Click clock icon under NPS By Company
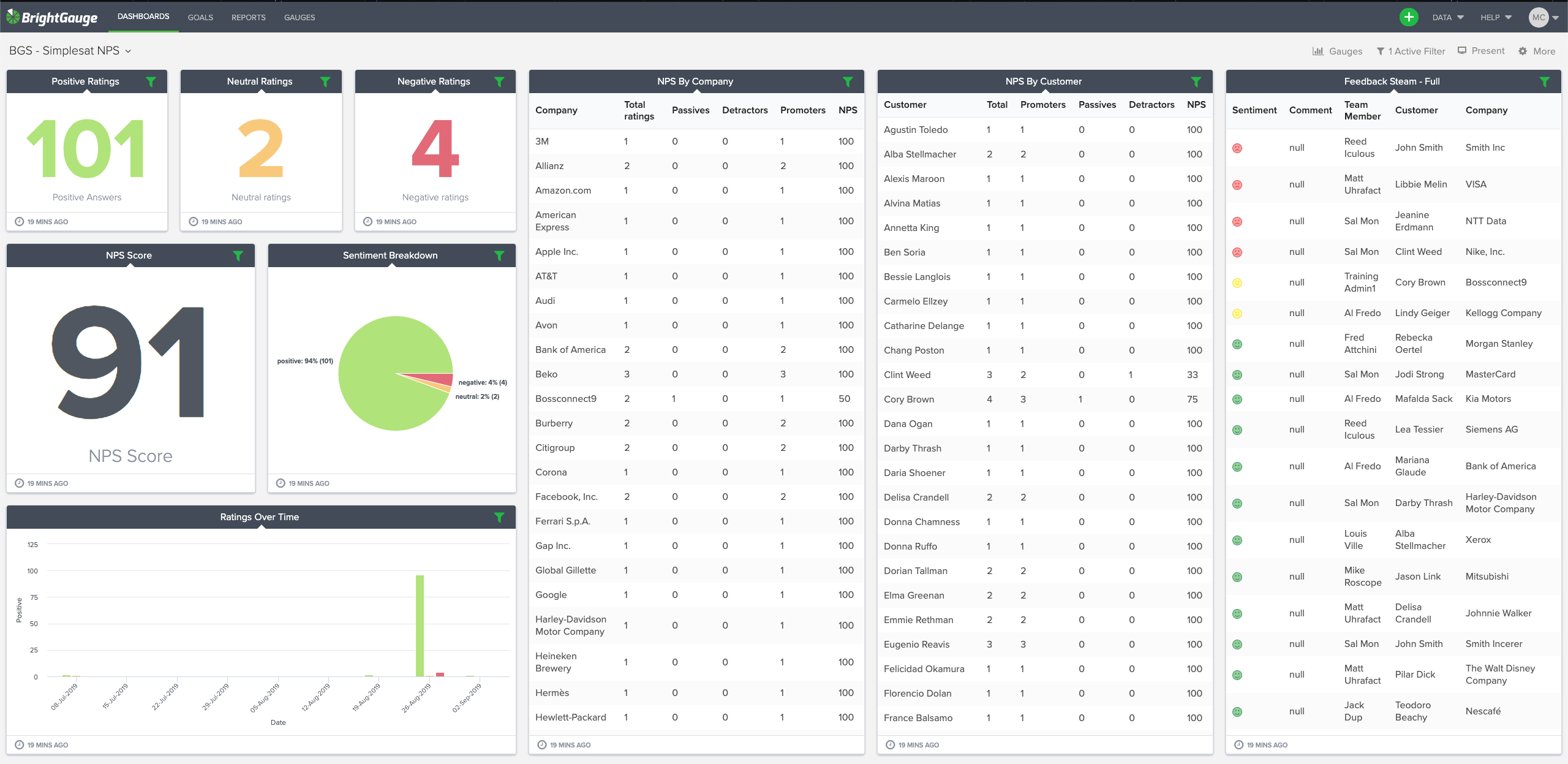This screenshot has height=764, width=1568. 542,745
